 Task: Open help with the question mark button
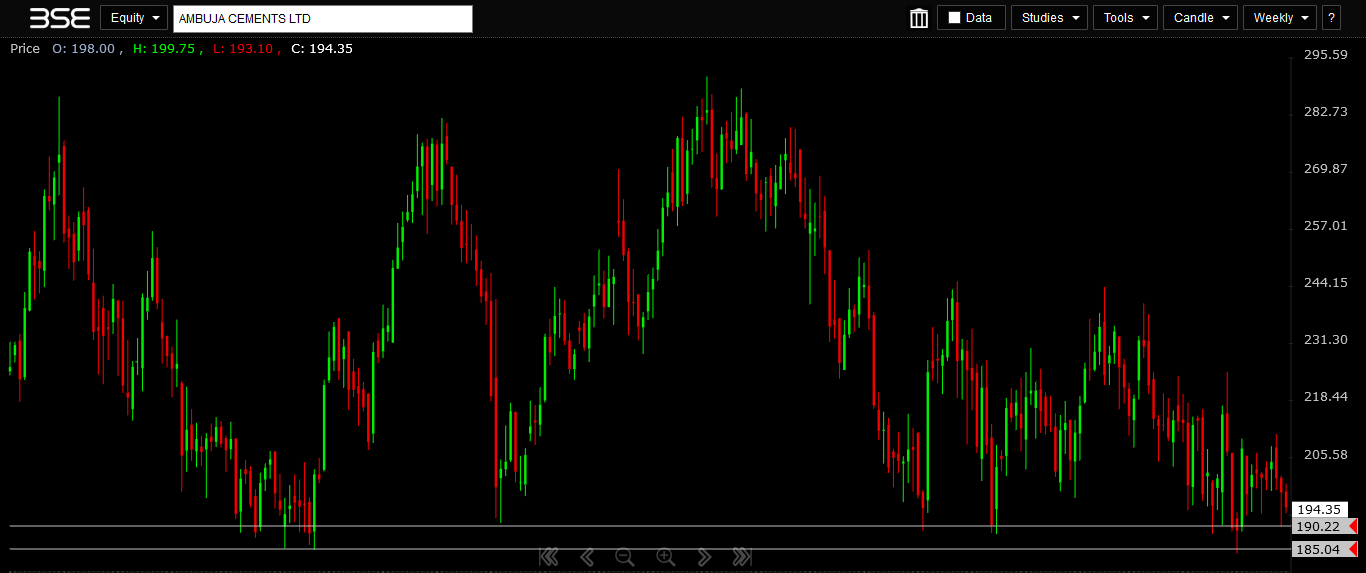pyautogui.click(x=1331, y=18)
